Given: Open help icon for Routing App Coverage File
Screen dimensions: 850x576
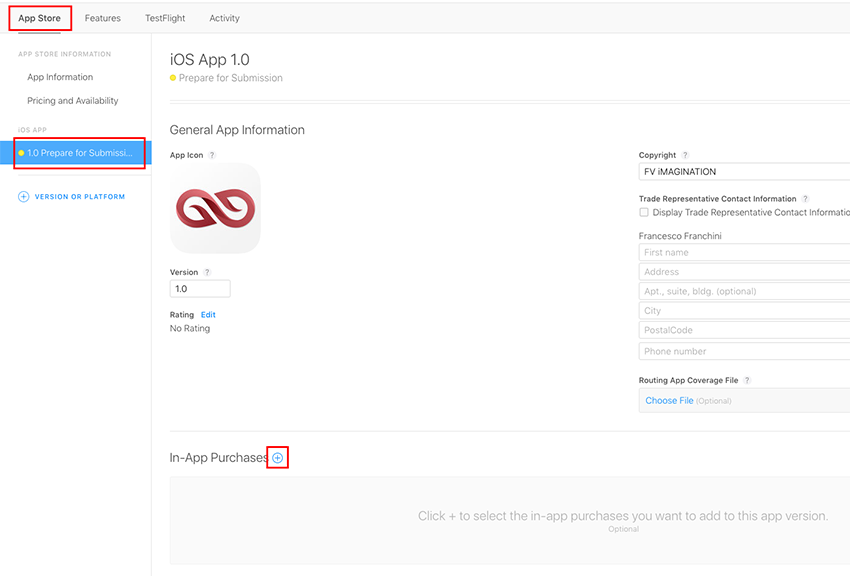Looking at the screenshot, I should pos(747,380).
